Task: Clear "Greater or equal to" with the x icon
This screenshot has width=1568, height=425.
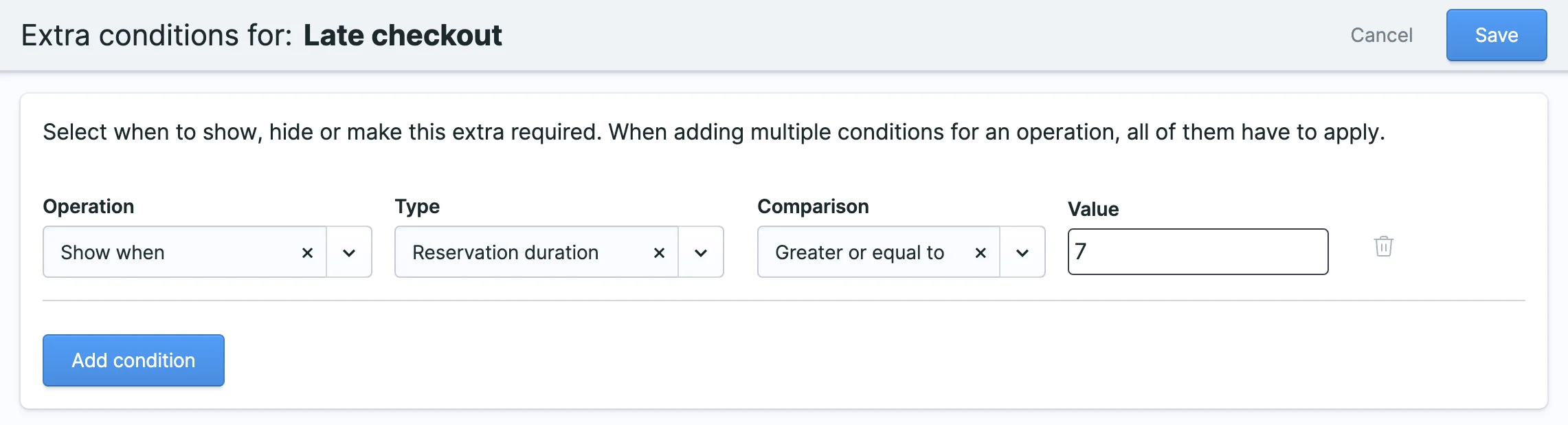Action: [981, 252]
